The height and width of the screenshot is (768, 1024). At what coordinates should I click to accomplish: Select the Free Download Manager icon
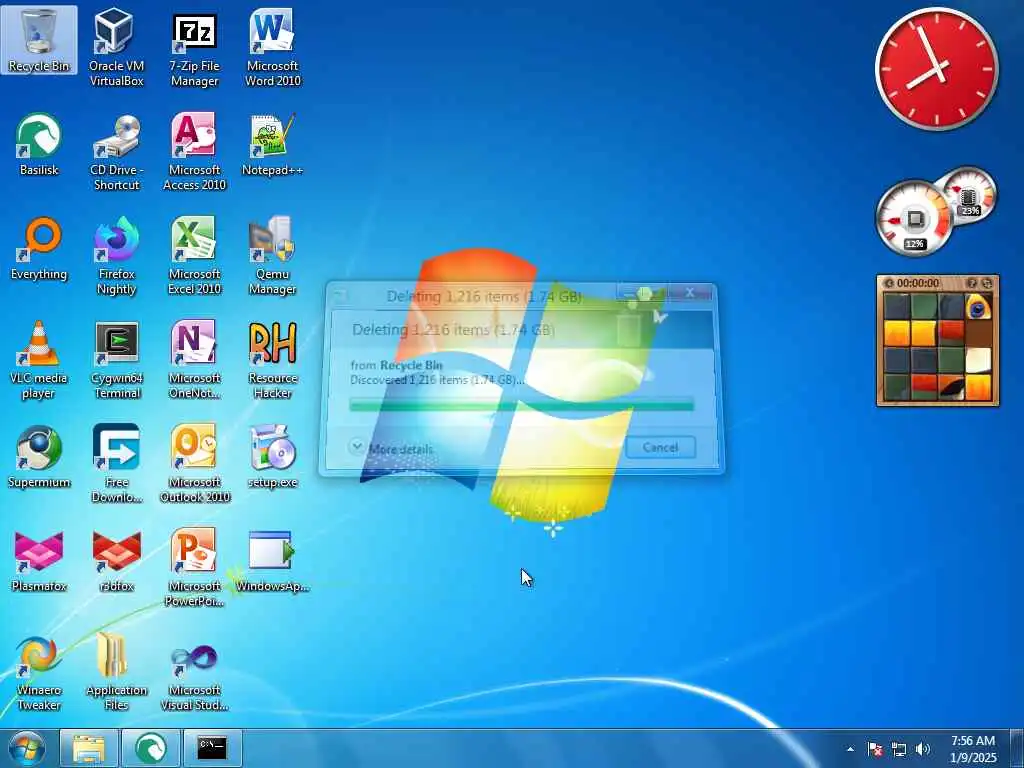click(116, 464)
